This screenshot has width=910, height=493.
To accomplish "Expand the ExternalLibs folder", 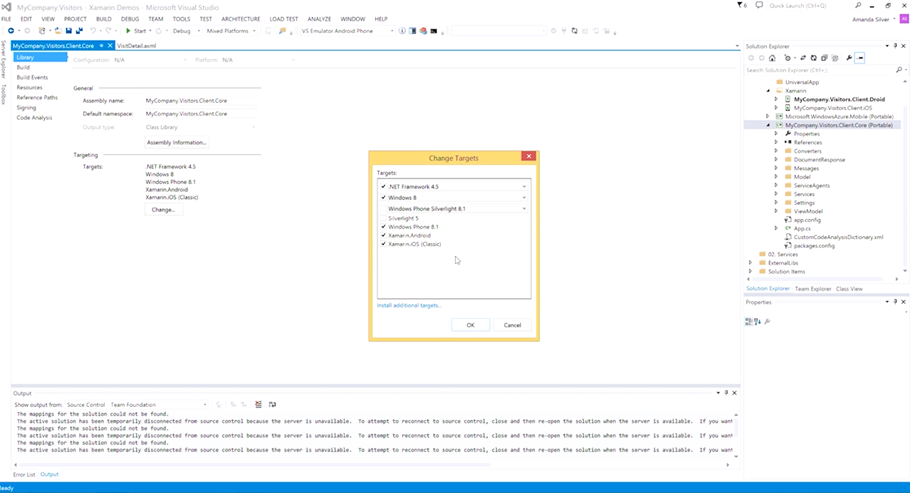I will [750, 263].
